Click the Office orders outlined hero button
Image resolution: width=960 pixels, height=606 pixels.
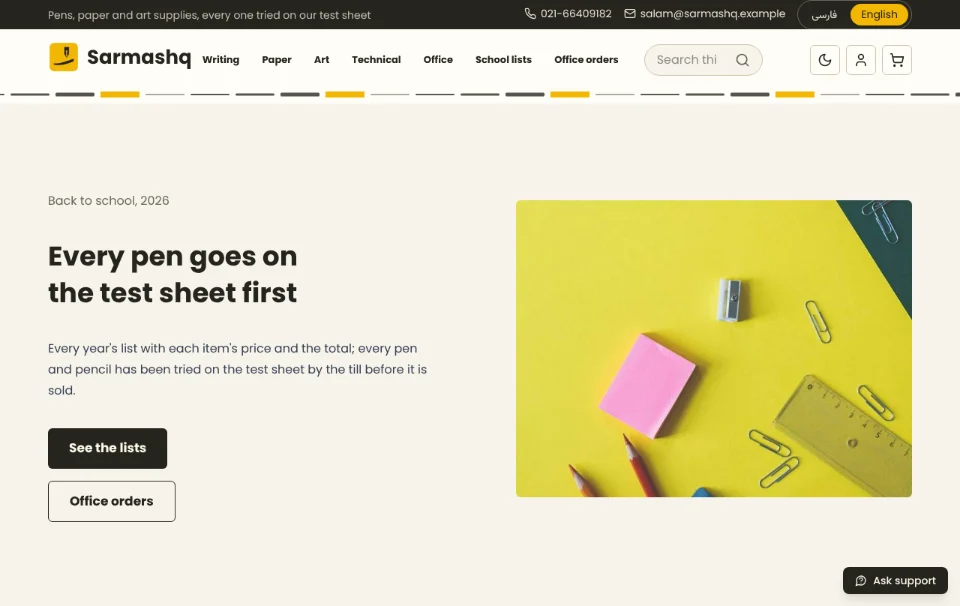click(112, 501)
